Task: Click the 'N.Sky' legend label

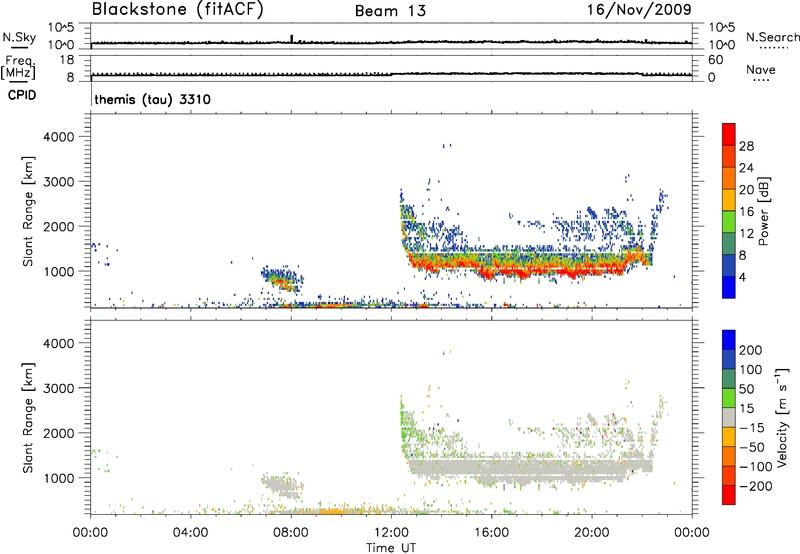Action: [19, 37]
